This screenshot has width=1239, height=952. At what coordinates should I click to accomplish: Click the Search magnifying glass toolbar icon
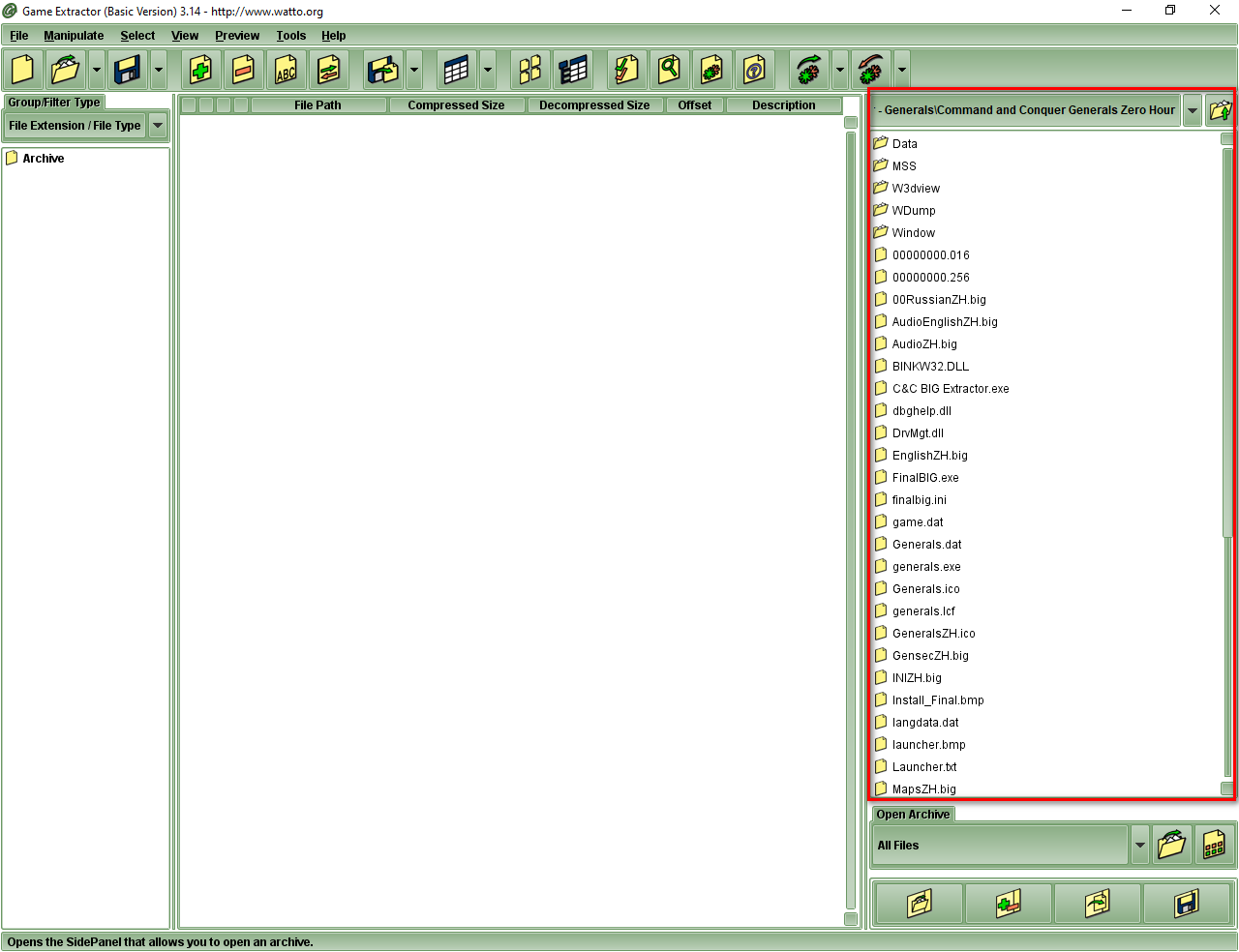[669, 70]
